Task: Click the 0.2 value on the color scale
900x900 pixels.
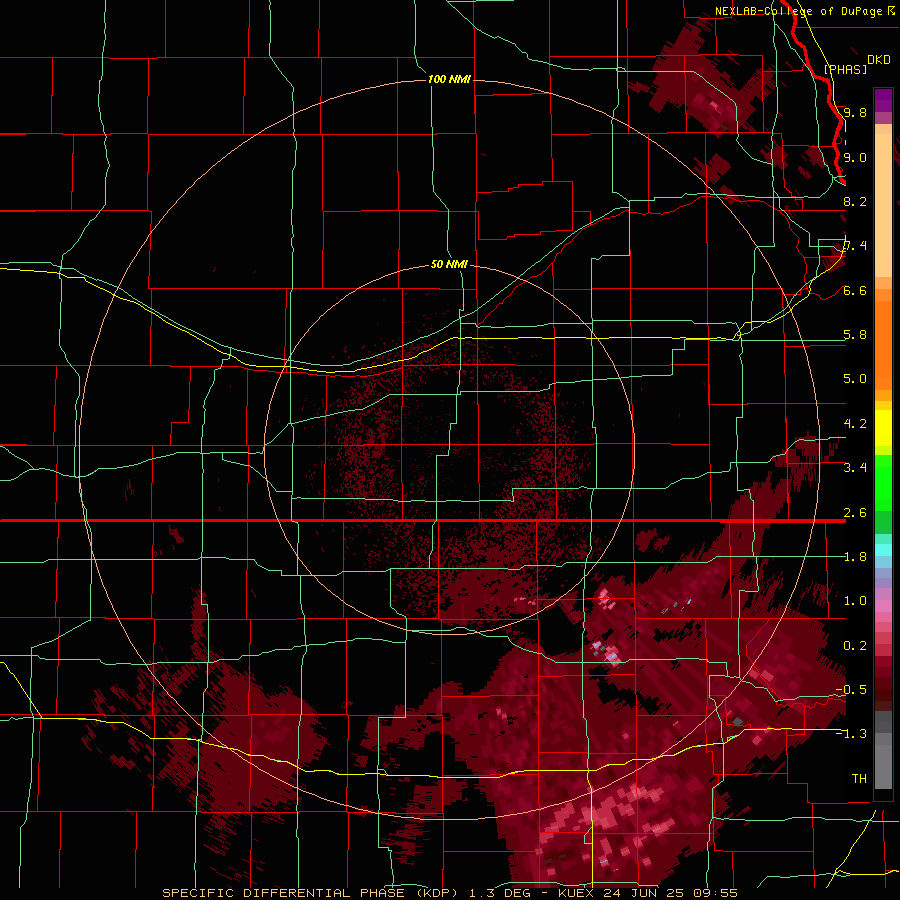Action: 855,645
